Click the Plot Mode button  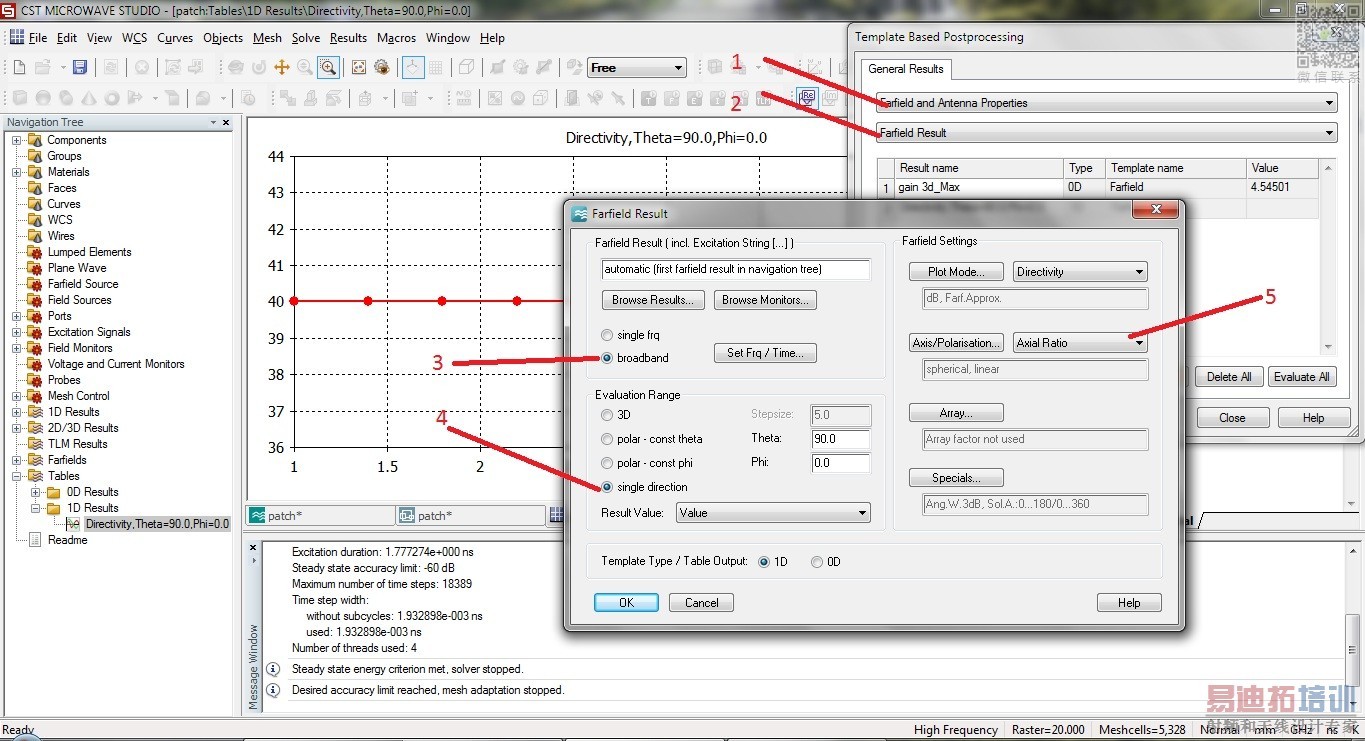[x=957, y=272]
